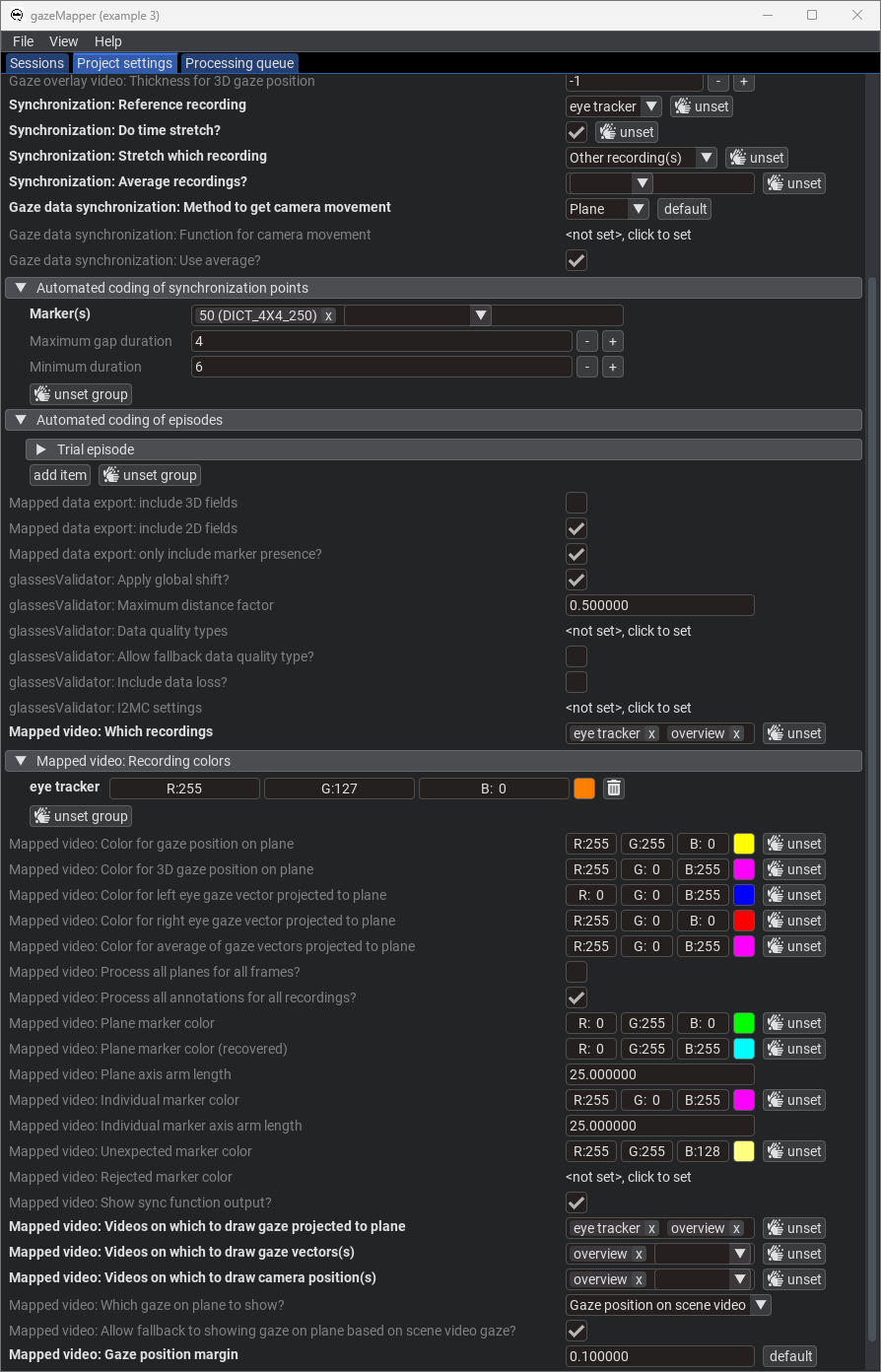The width and height of the screenshot is (881, 1372).
Task: Unset videos on which to draw camera position(s)
Action: tap(793, 1279)
